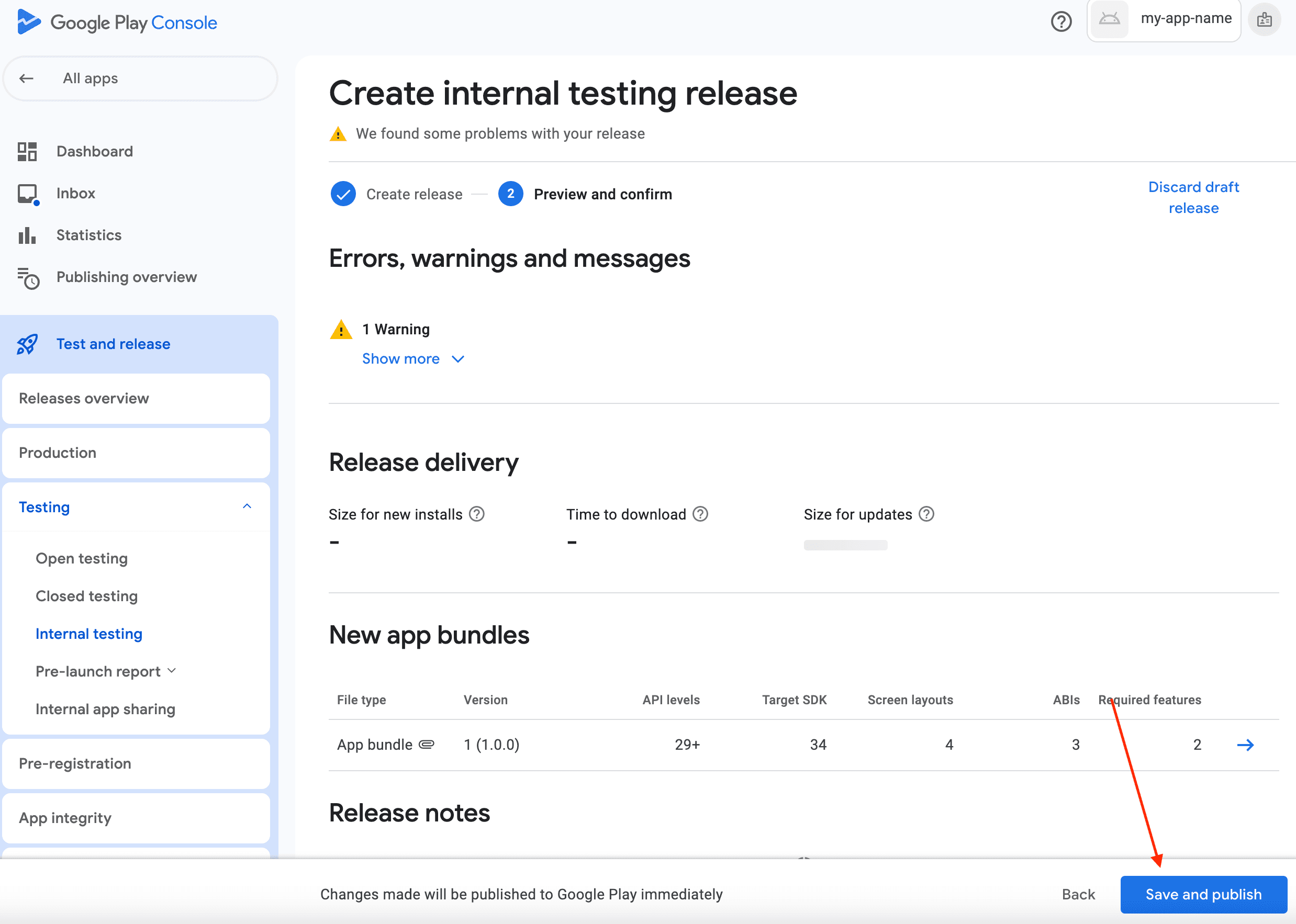This screenshot has width=1296, height=924.
Task: Expand Pre-launch report chevron
Action: pos(172,671)
